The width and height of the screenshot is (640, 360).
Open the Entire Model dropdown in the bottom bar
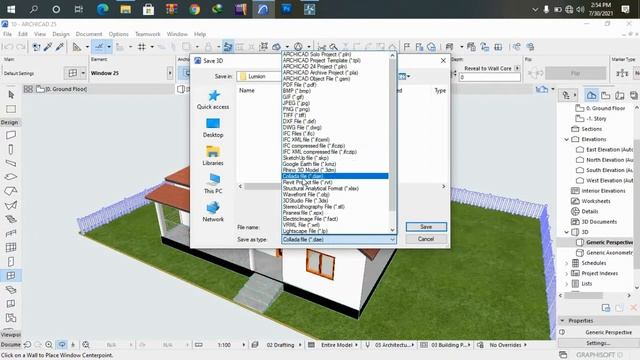coord(340,345)
